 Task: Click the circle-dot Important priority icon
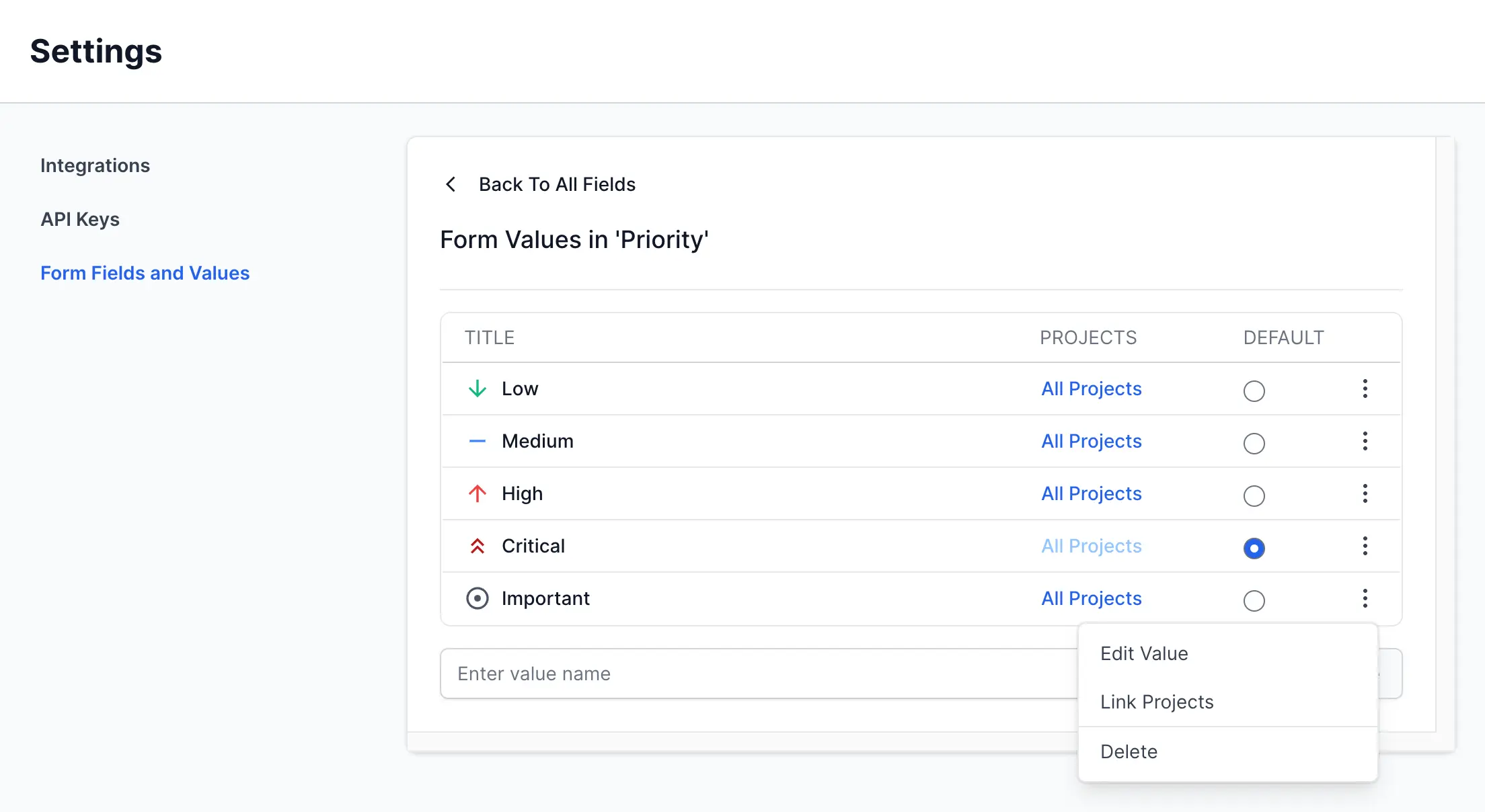[x=478, y=598]
